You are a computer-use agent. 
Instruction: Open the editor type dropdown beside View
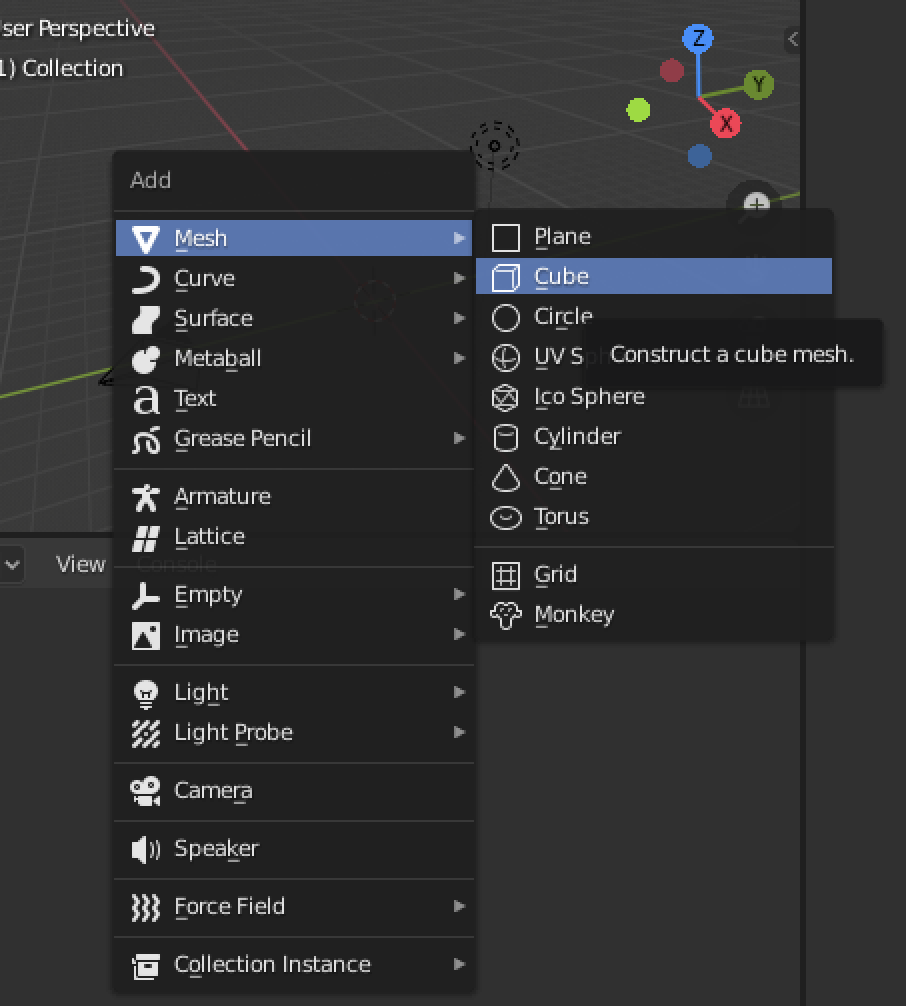(x=12, y=565)
